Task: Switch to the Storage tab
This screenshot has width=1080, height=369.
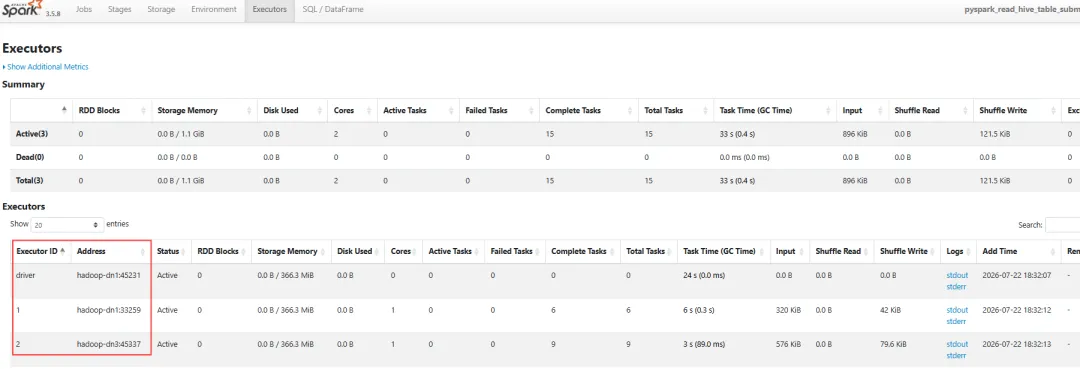Action: click(161, 10)
